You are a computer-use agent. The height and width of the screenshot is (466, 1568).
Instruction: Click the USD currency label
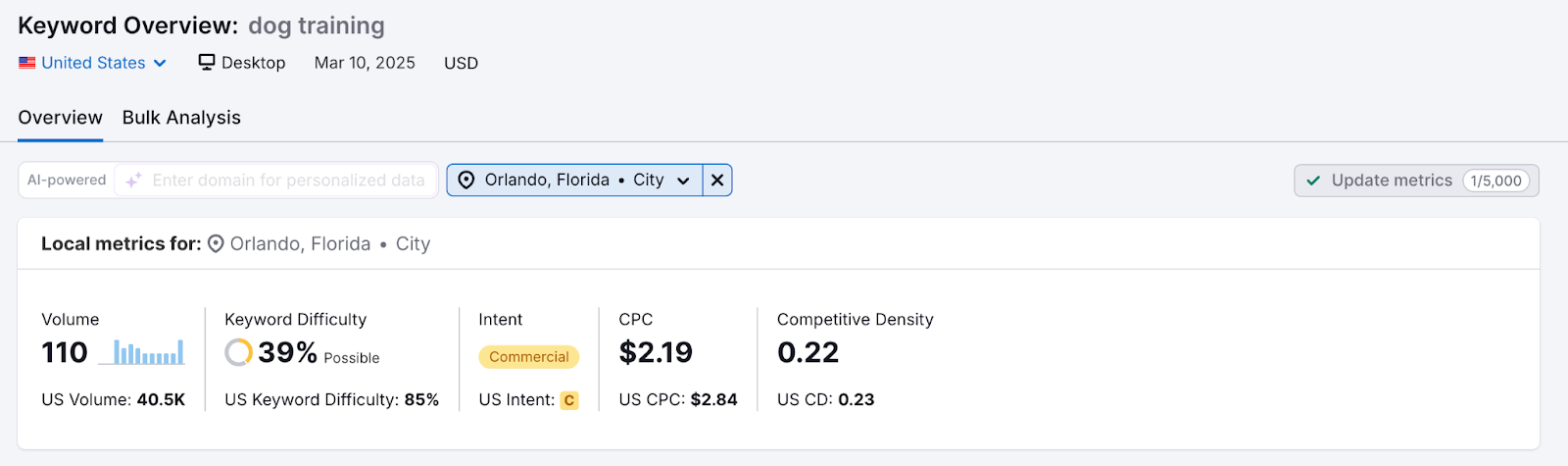tap(461, 63)
